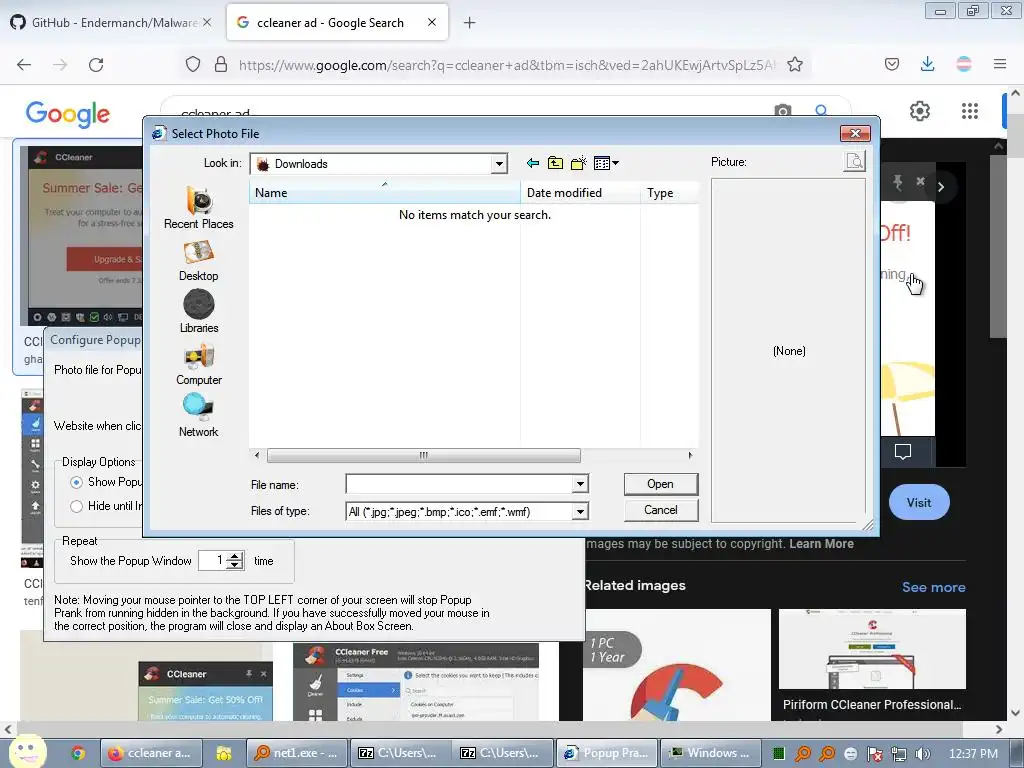Open the Firefox application menu

click(1000, 64)
